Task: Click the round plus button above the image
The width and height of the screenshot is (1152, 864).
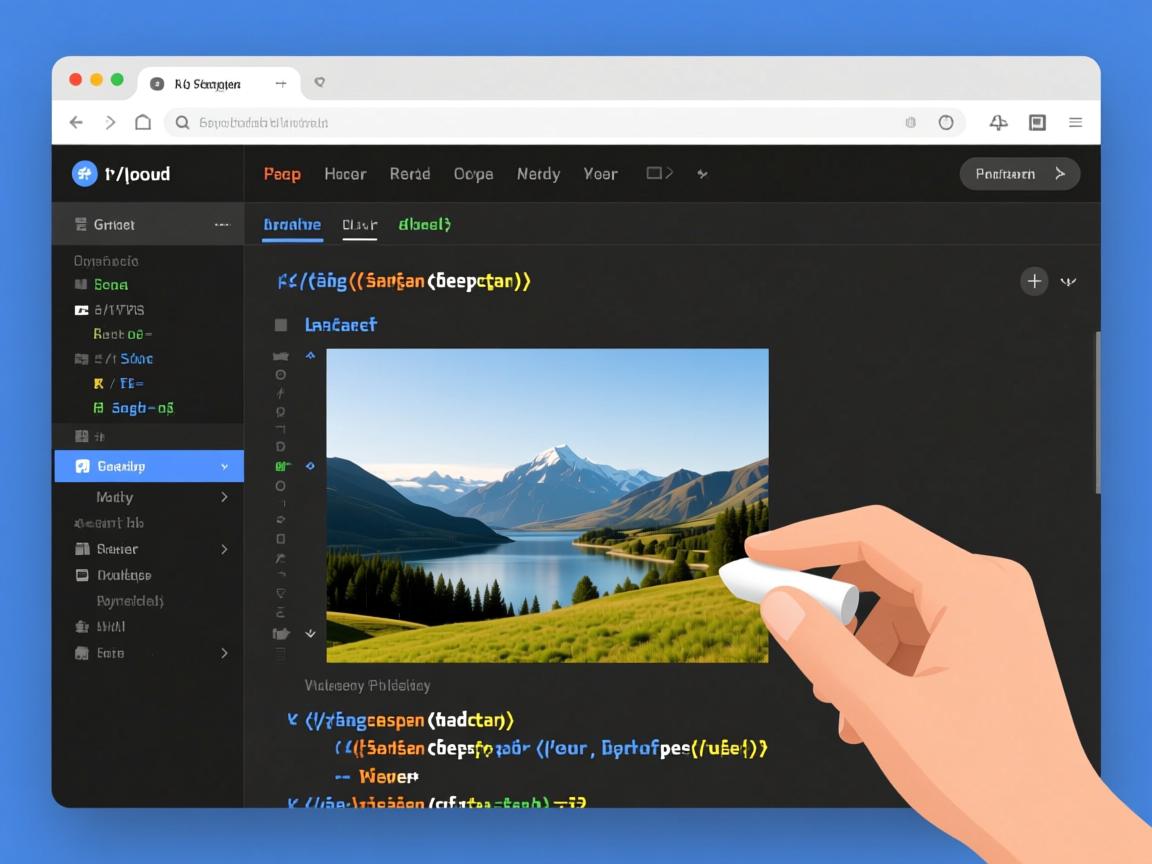Action: tap(1034, 281)
